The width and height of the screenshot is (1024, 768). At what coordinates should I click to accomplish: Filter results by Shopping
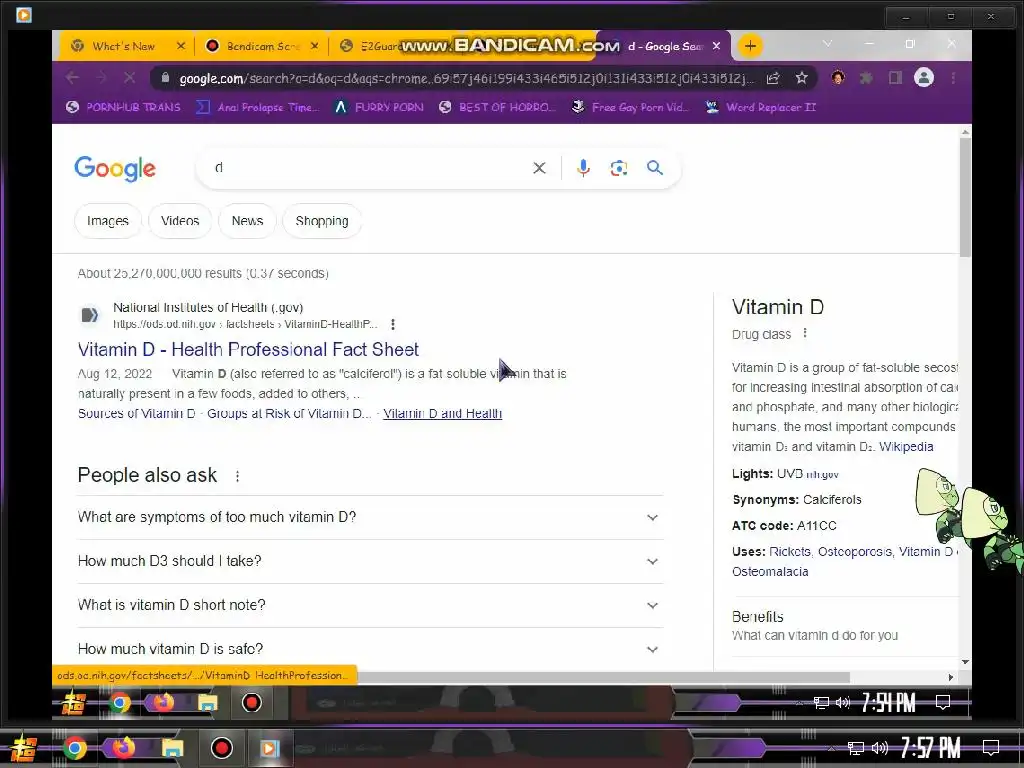click(x=322, y=221)
